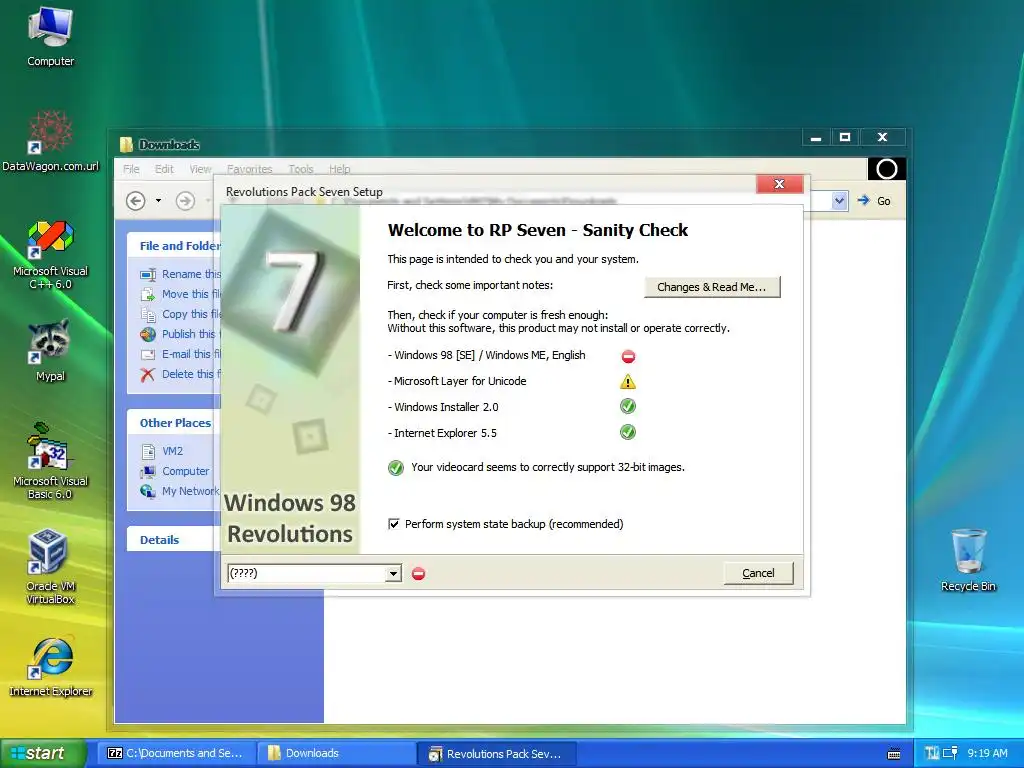Open the DataWagon.com.url shortcut
This screenshot has width=1024, height=768.
click(x=50, y=140)
